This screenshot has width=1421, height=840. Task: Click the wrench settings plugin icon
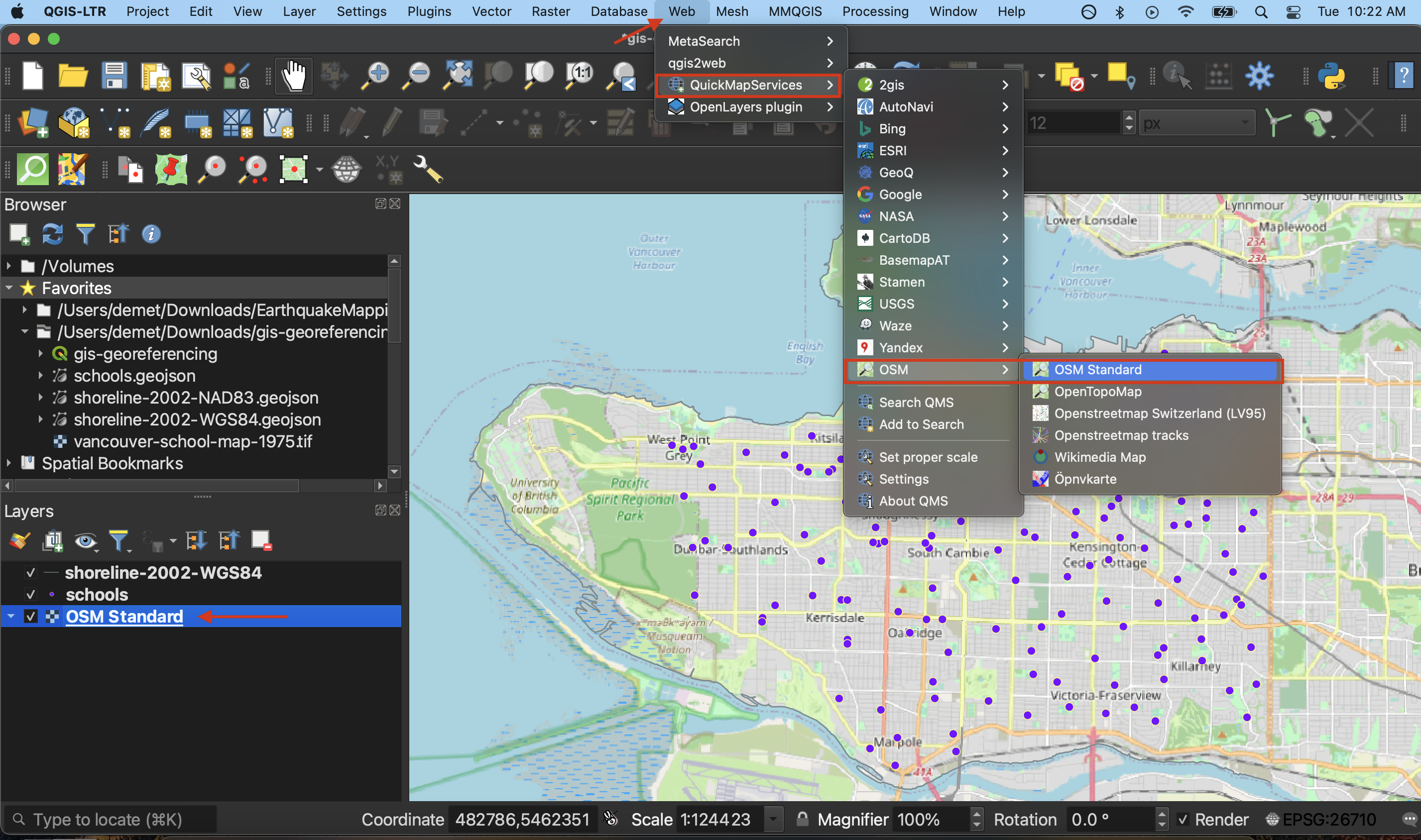pos(428,169)
